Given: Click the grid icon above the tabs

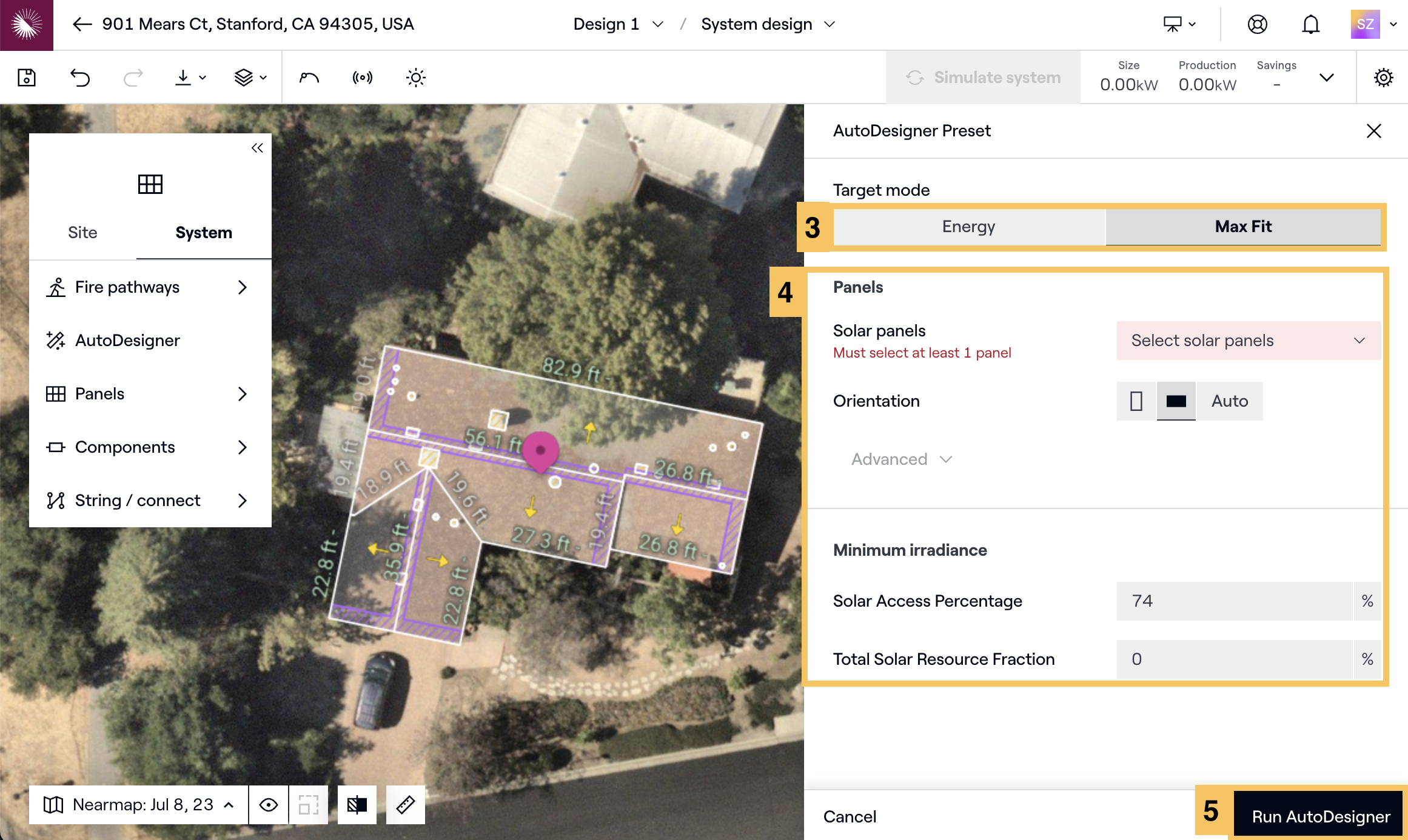Looking at the screenshot, I should (x=150, y=184).
